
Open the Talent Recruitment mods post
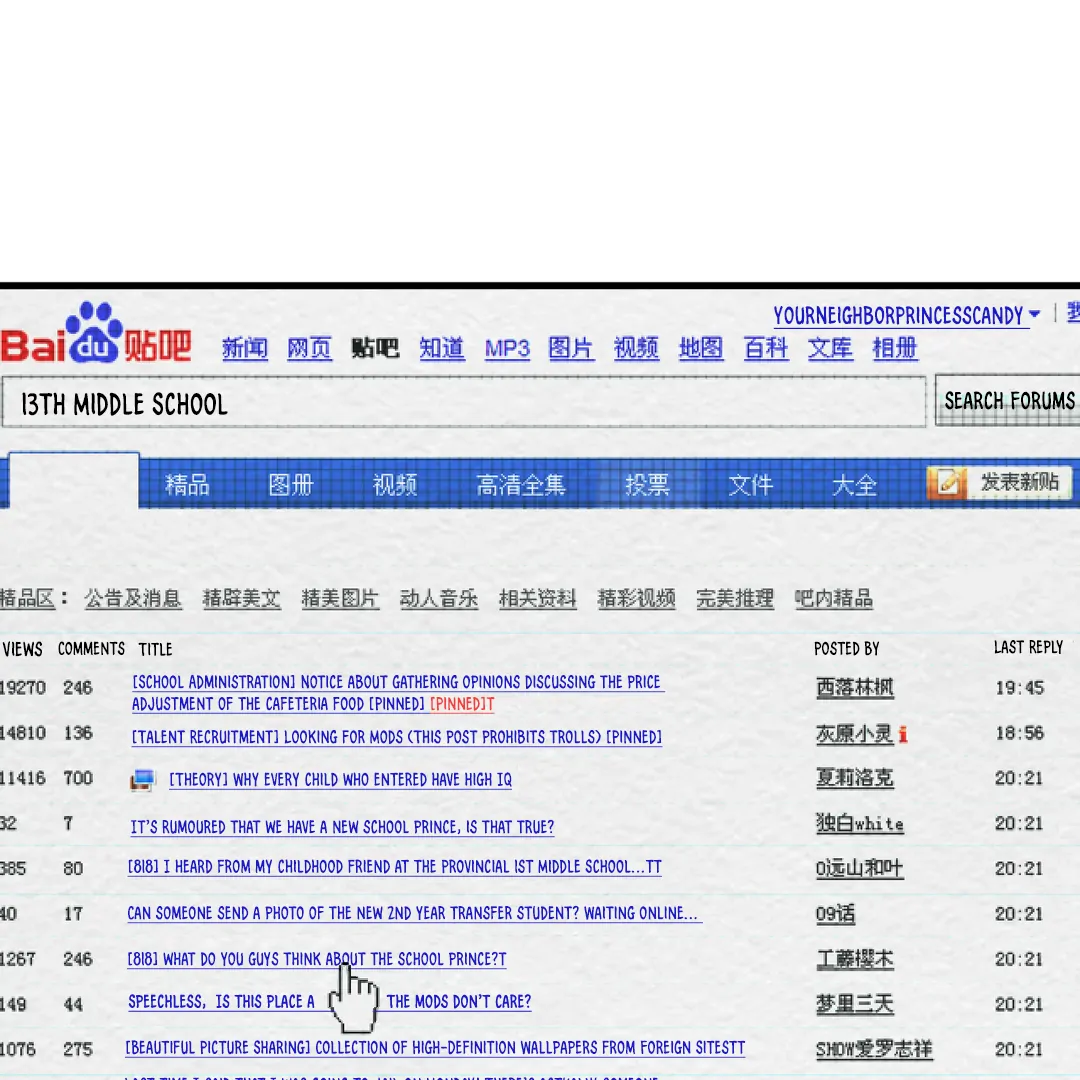point(396,737)
